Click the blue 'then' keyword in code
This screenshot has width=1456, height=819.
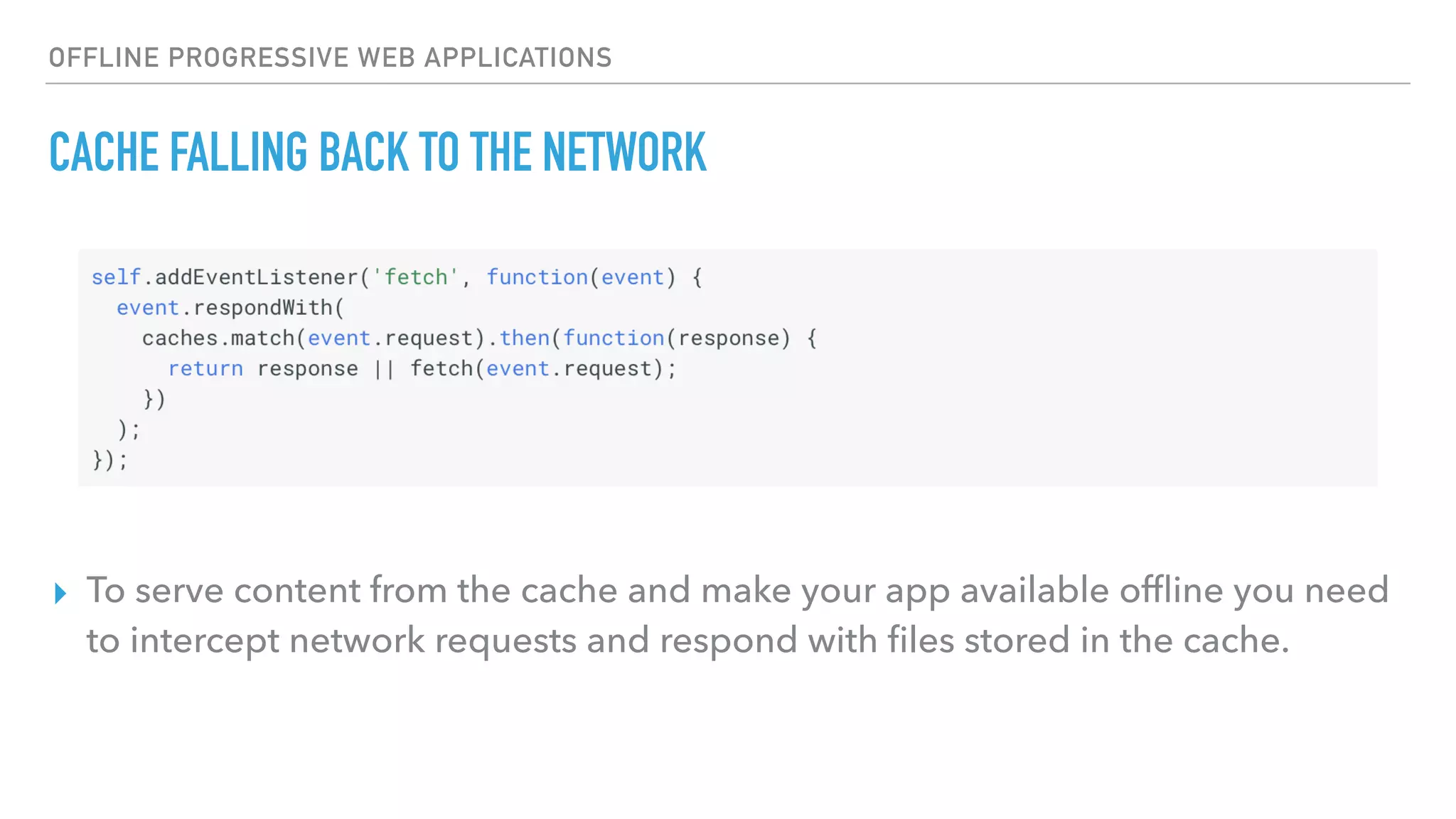click(524, 338)
